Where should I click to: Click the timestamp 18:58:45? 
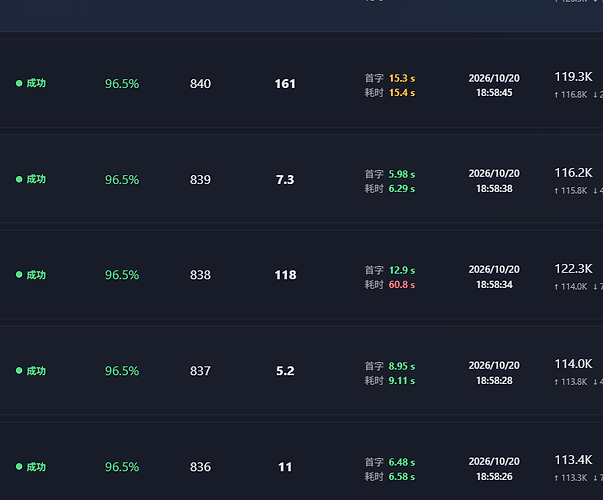[x=494, y=93]
